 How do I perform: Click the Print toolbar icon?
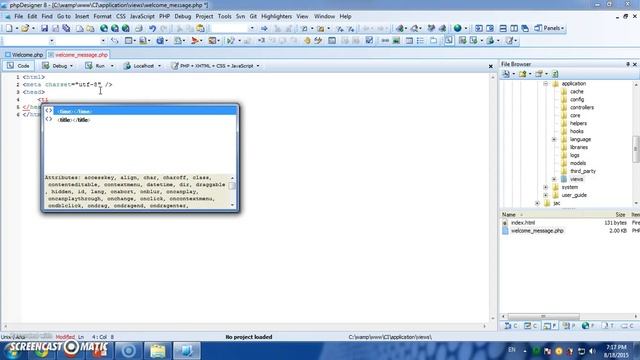tap(138, 28)
